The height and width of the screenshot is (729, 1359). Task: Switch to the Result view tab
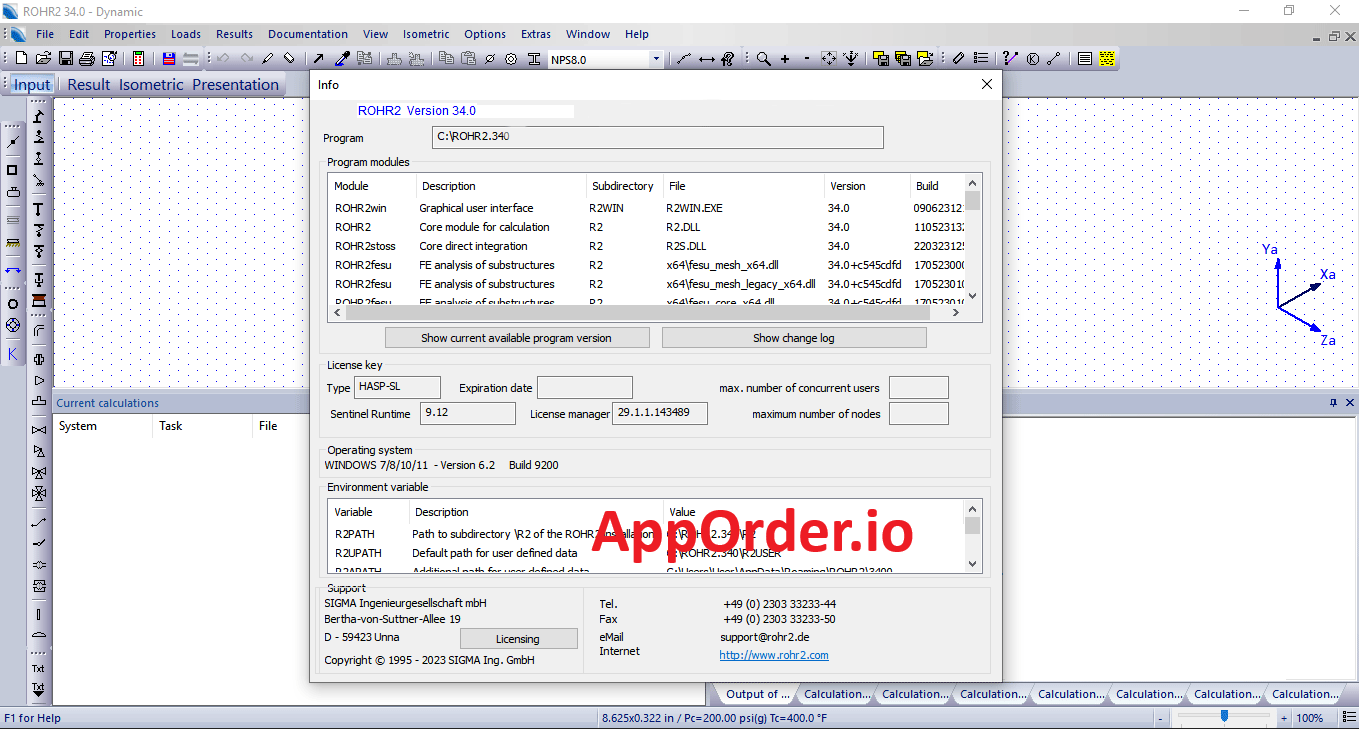[x=89, y=85]
